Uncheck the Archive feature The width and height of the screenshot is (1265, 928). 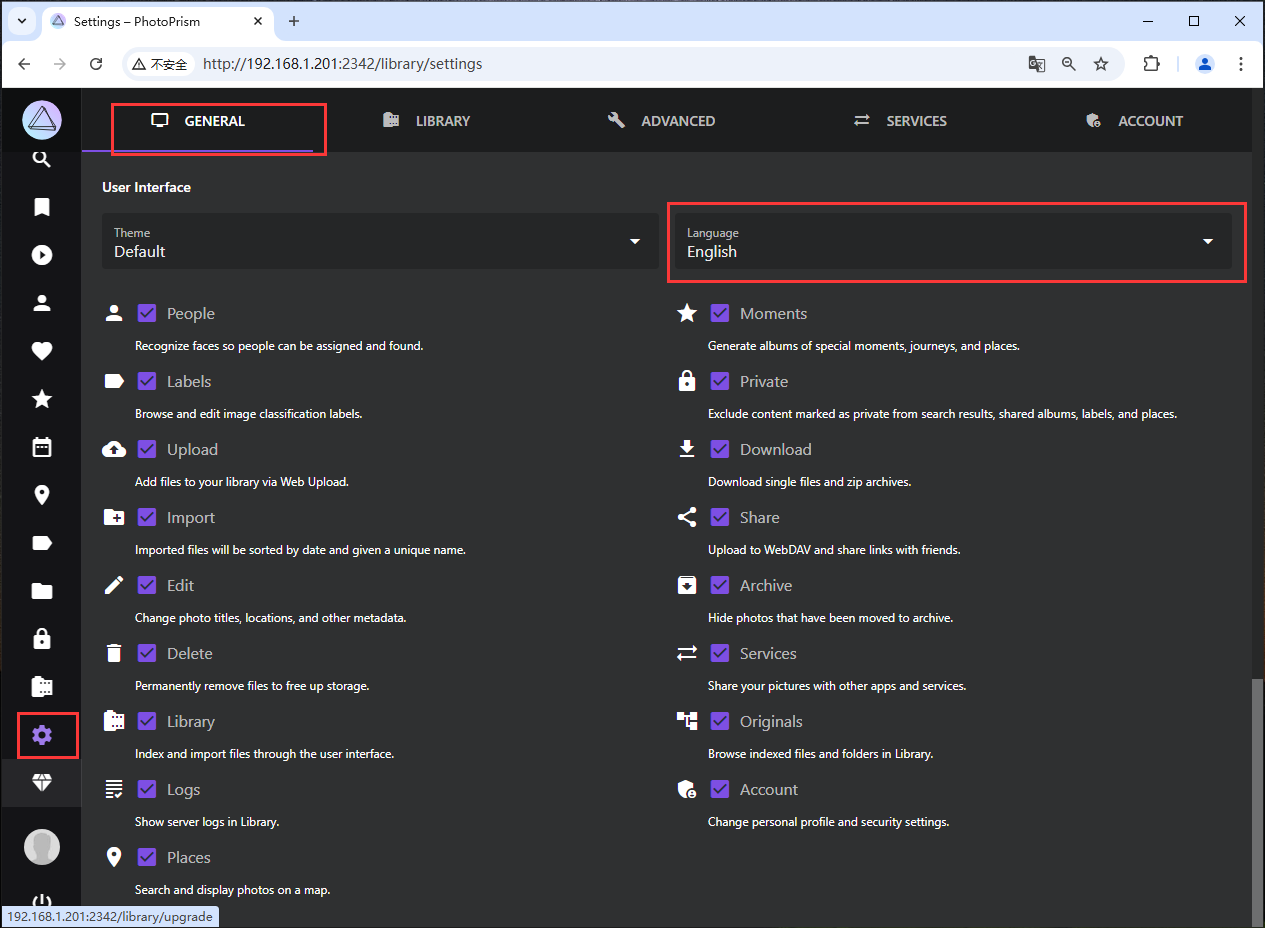point(720,585)
